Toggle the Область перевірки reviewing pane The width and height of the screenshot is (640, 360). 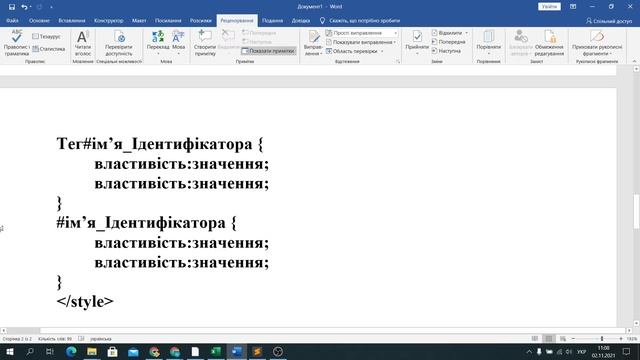351,51
